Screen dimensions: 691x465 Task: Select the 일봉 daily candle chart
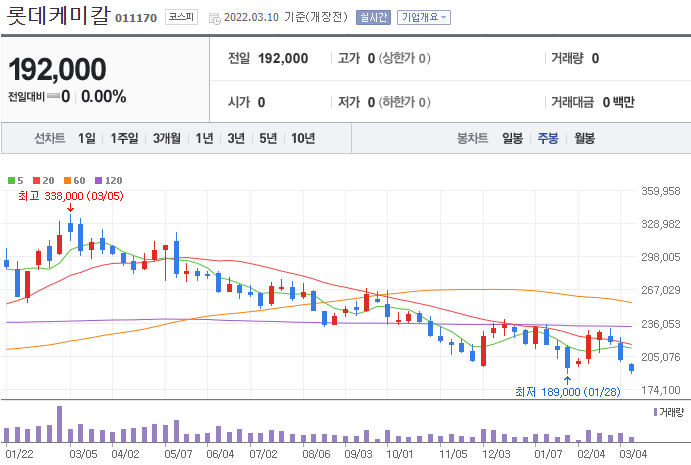click(513, 138)
